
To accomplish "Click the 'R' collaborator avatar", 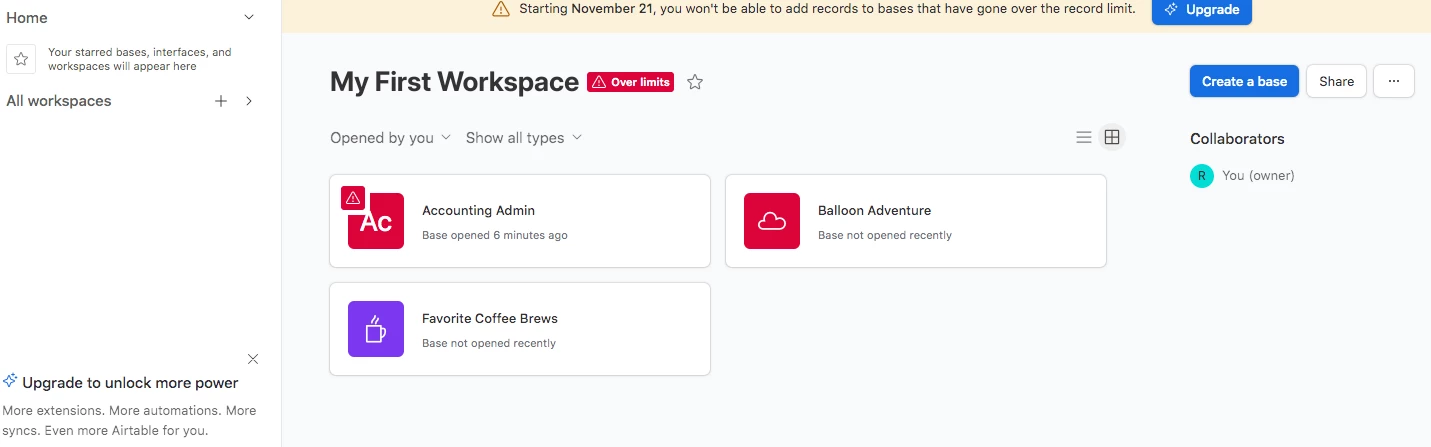I will [x=1201, y=176].
